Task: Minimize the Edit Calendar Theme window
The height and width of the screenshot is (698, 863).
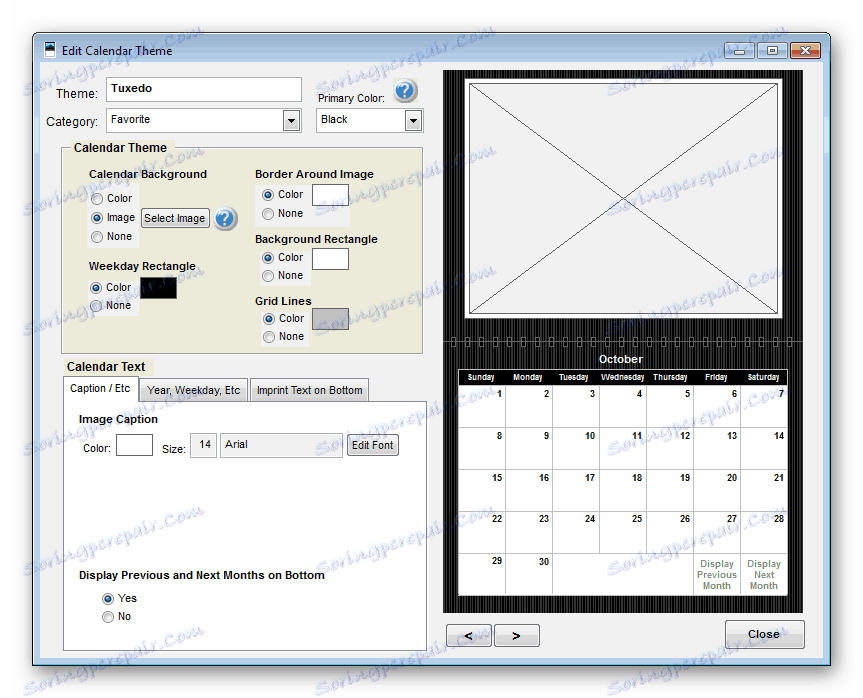Action: (740, 51)
